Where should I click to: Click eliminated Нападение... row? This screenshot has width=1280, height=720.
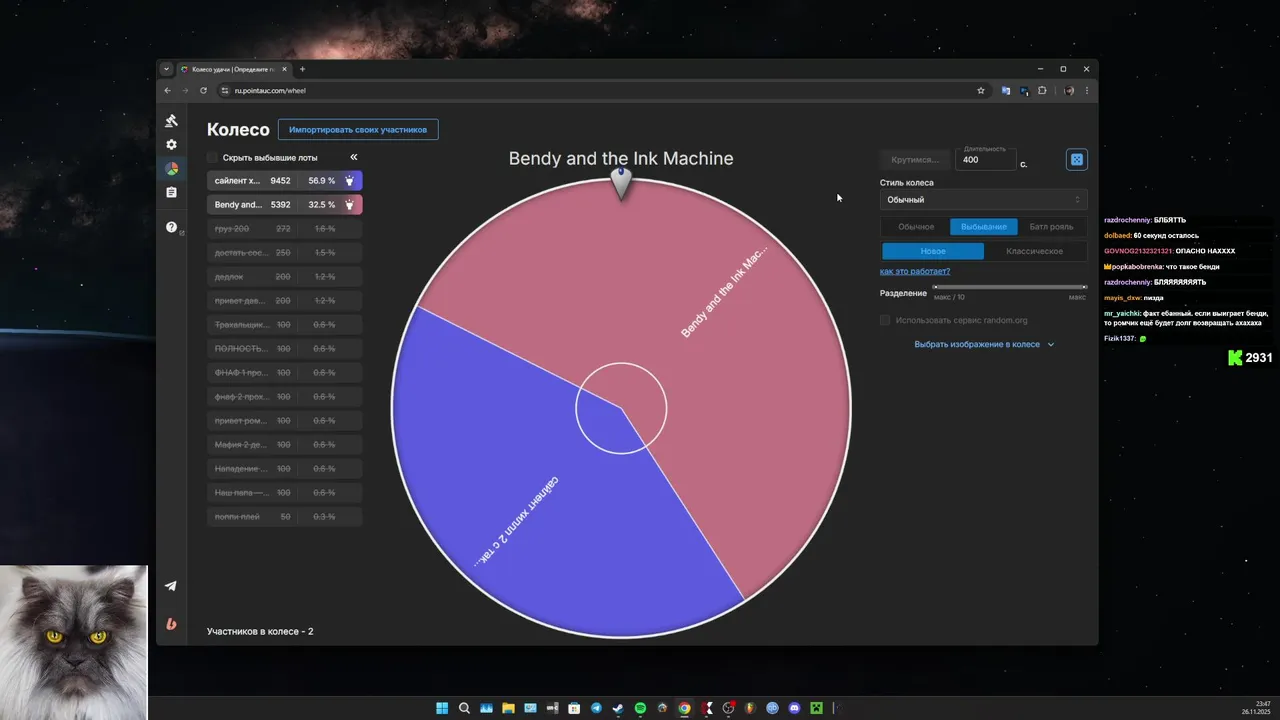coord(285,469)
